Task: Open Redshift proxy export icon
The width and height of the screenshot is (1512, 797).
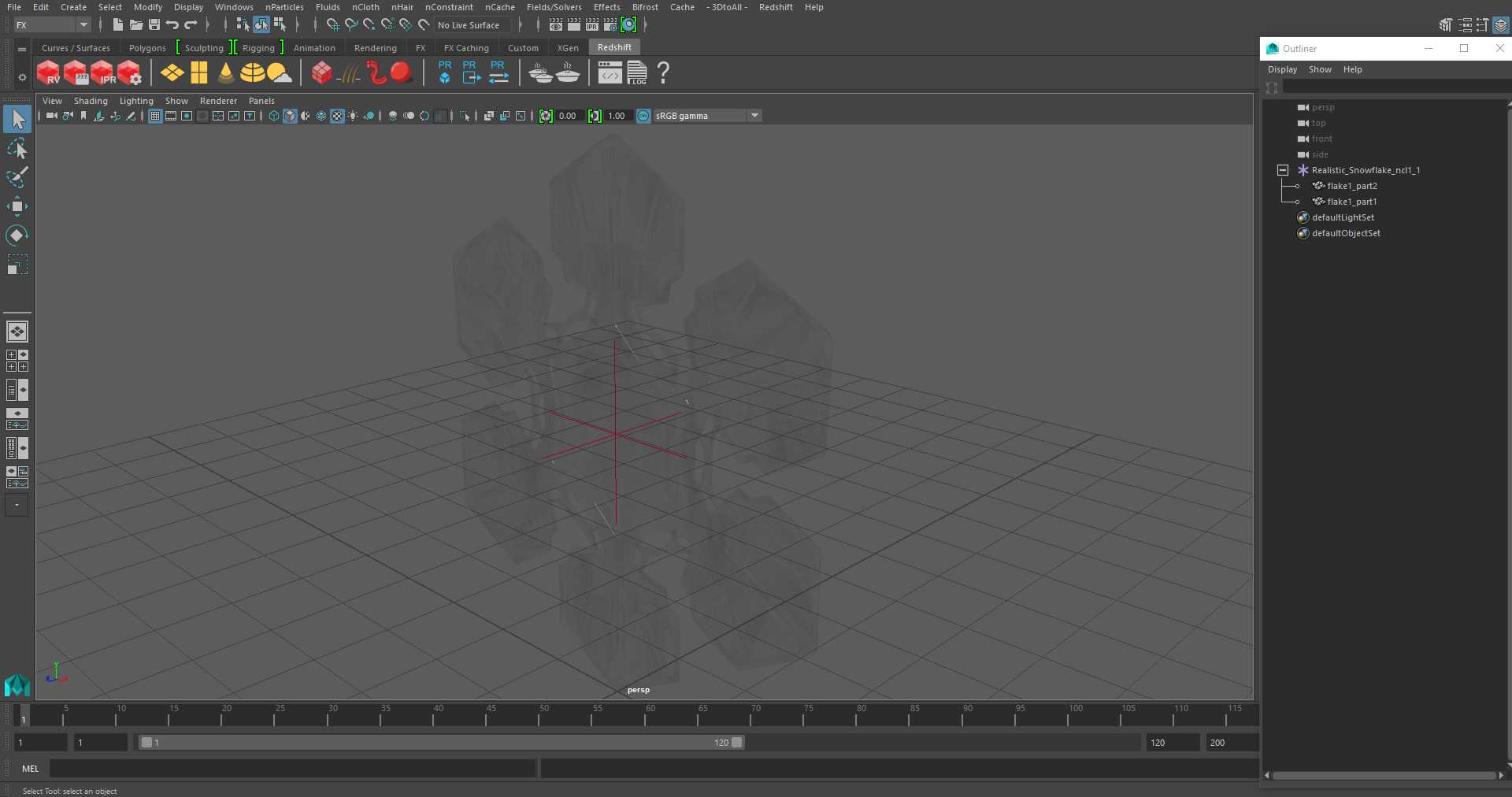Action: 471,73
